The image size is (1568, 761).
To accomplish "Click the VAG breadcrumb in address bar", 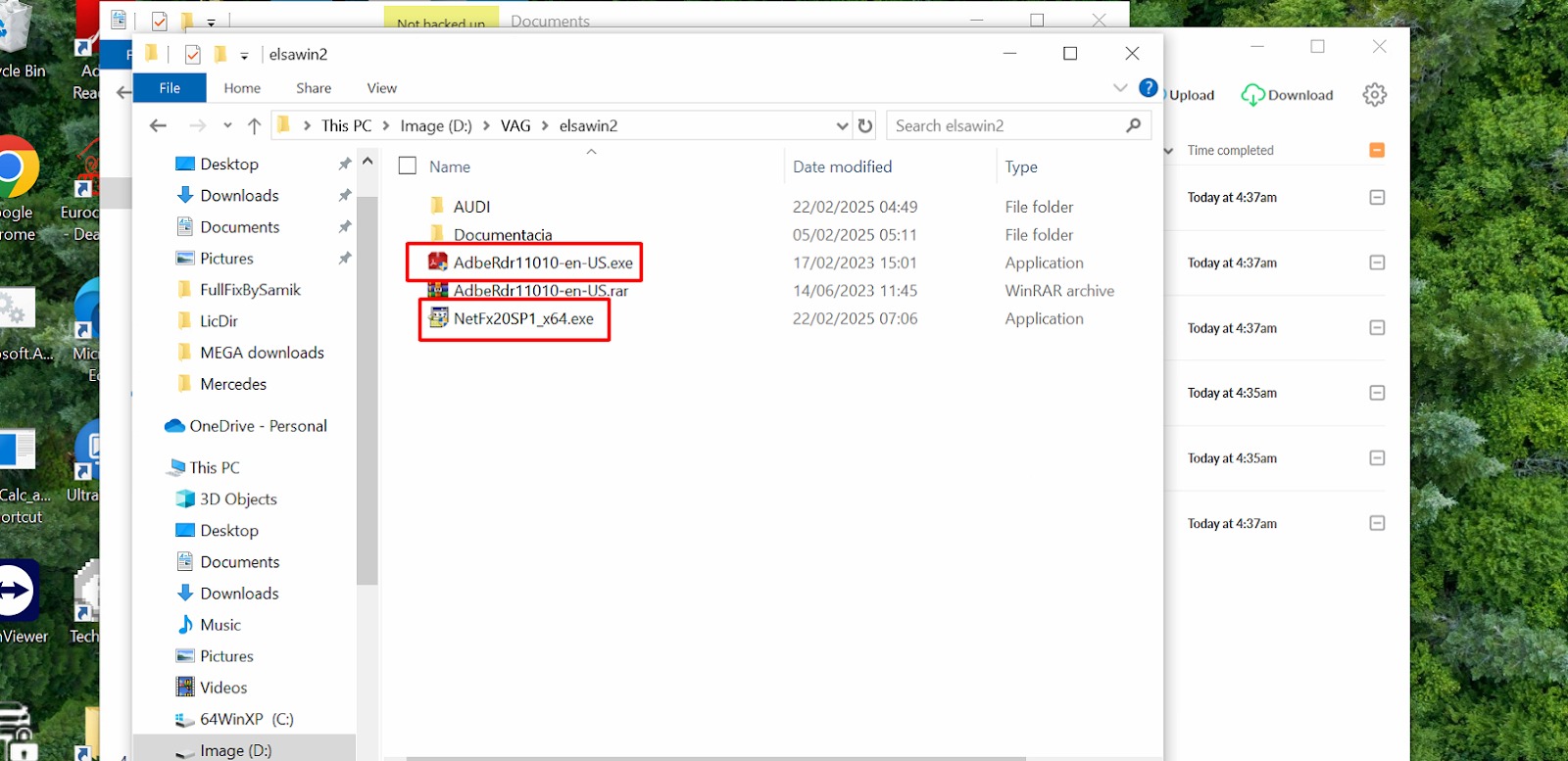I will (x=515, y=125).
